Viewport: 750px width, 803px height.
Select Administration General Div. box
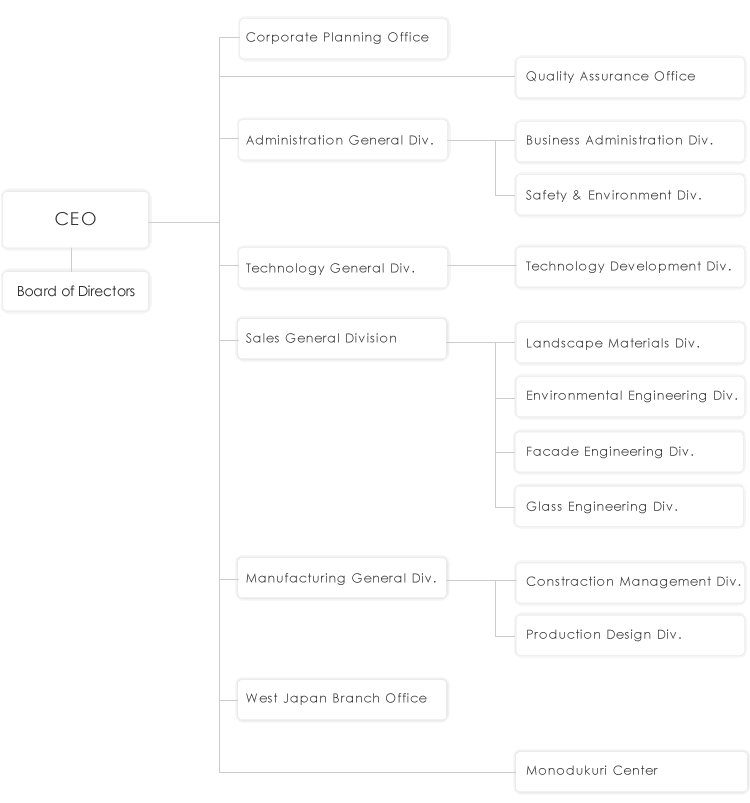tap(342, 140)
